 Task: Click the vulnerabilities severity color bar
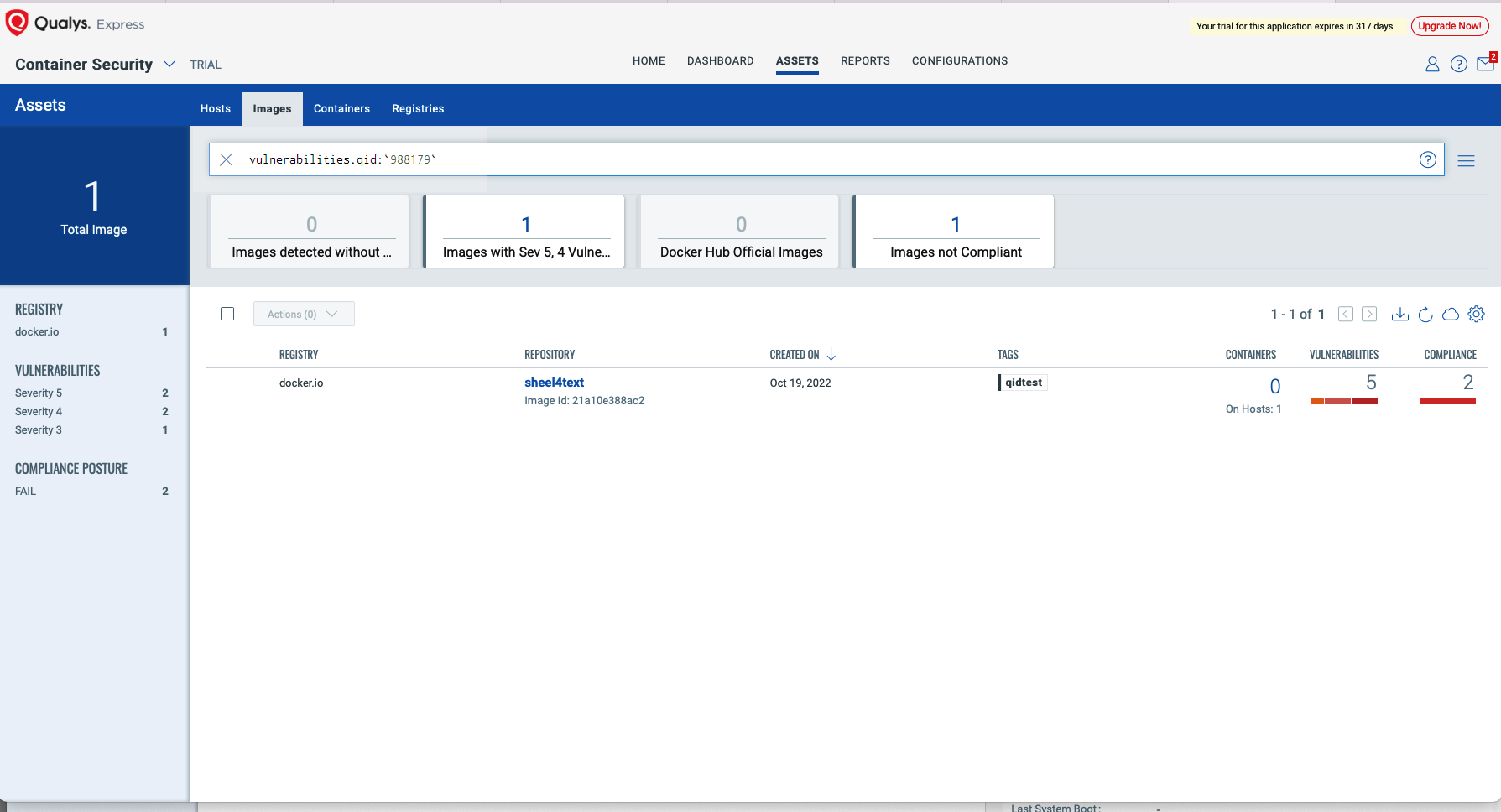tap(1344, 402)
